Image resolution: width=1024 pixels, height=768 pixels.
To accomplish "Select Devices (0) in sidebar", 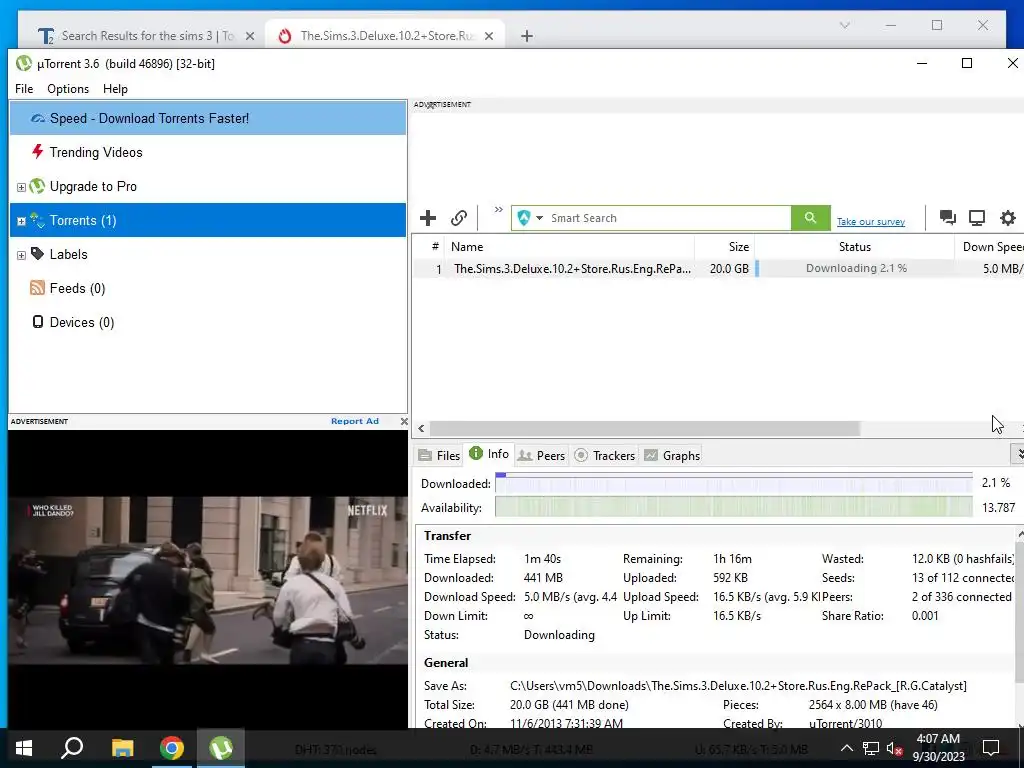I will (82, 322).
